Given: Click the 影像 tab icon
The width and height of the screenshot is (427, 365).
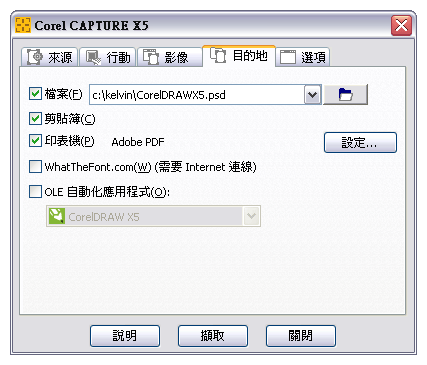Looking at the screenshot, I should click(x=151, y=57).
